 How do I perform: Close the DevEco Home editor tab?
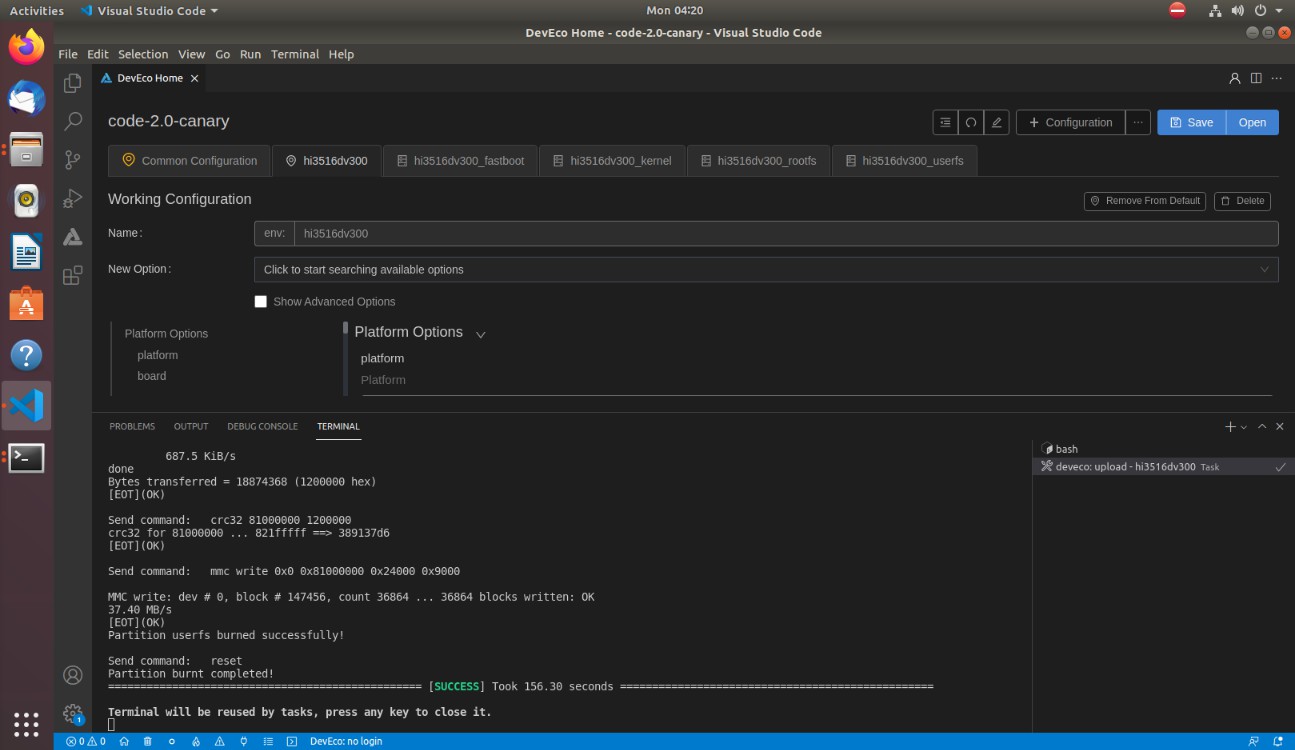(x=195, y=78)
